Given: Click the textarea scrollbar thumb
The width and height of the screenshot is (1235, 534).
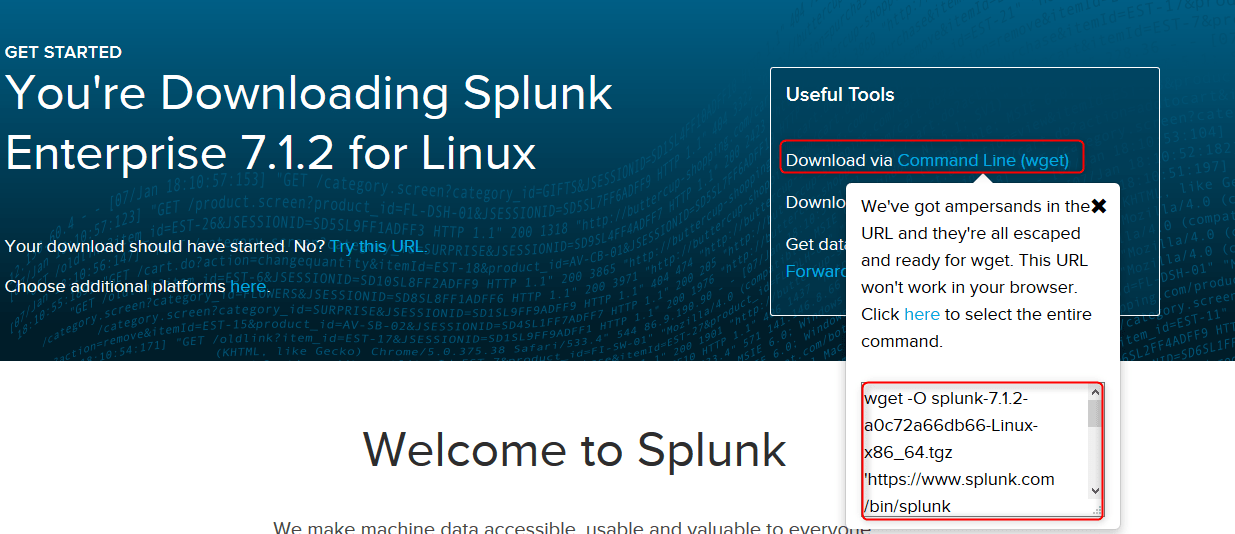Looking at the screenshot, I should pos(1095,413).
